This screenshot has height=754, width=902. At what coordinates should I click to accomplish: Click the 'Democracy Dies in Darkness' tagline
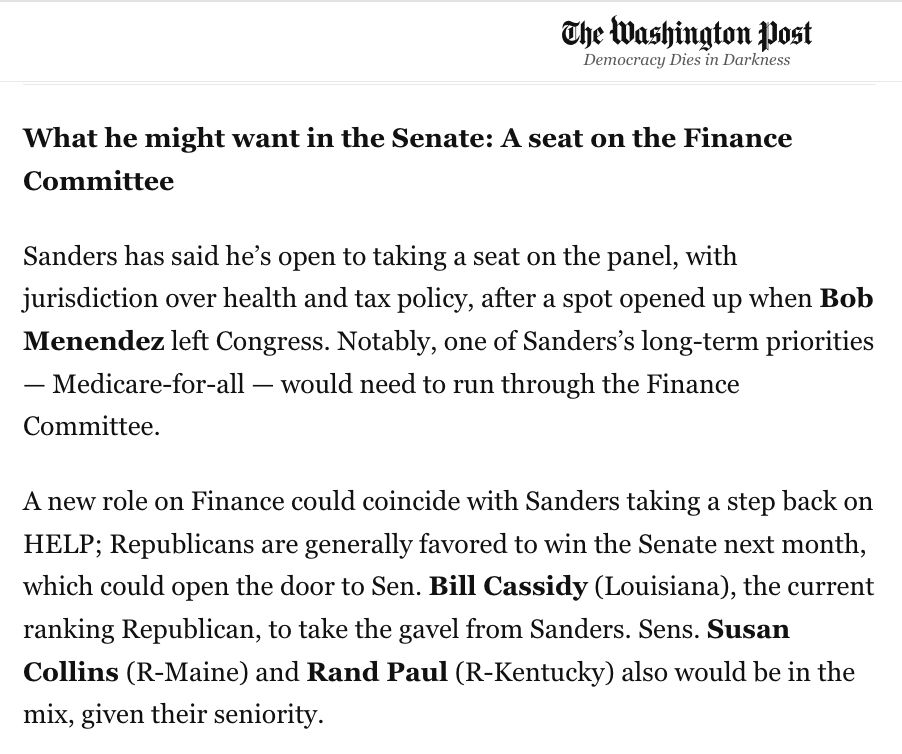[x=686, y=60]
